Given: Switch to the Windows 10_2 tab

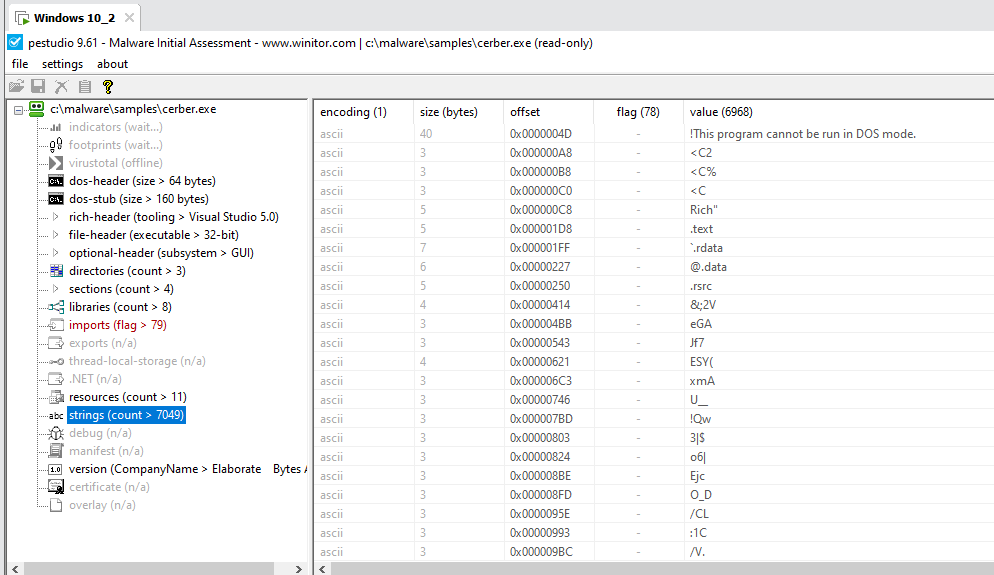Looking at the screenshot, I should click(74, 18).
